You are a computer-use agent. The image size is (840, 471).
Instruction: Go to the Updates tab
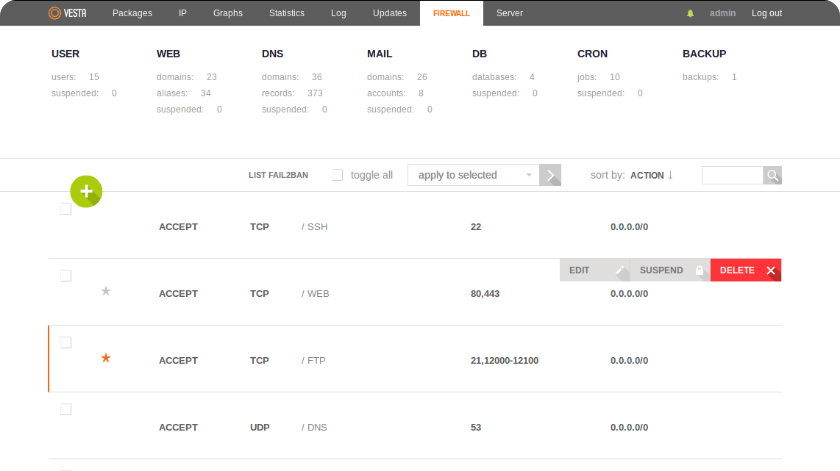click(x=389, y=13)
